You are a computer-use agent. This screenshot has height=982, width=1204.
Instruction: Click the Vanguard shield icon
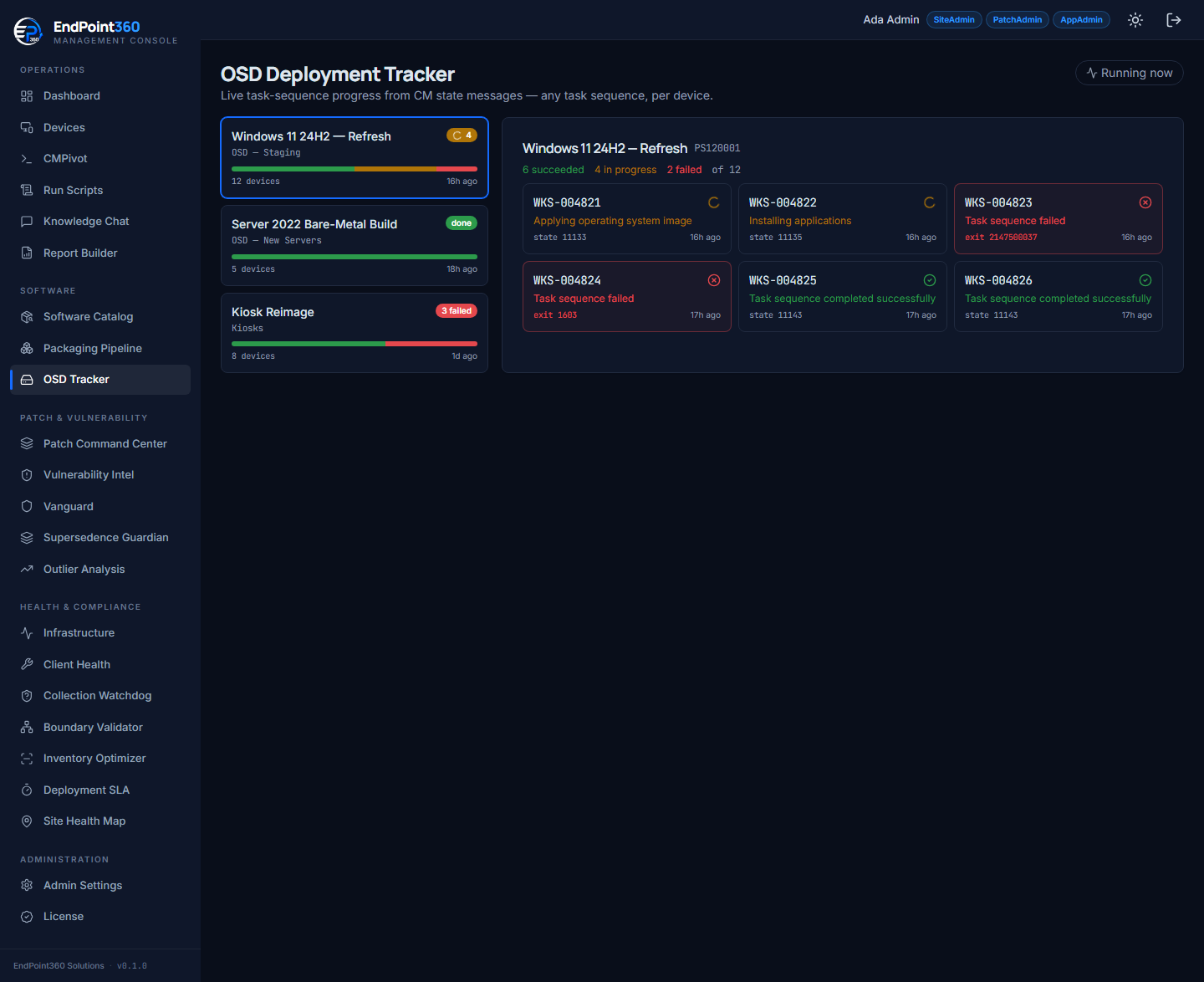tap(27, 506)
